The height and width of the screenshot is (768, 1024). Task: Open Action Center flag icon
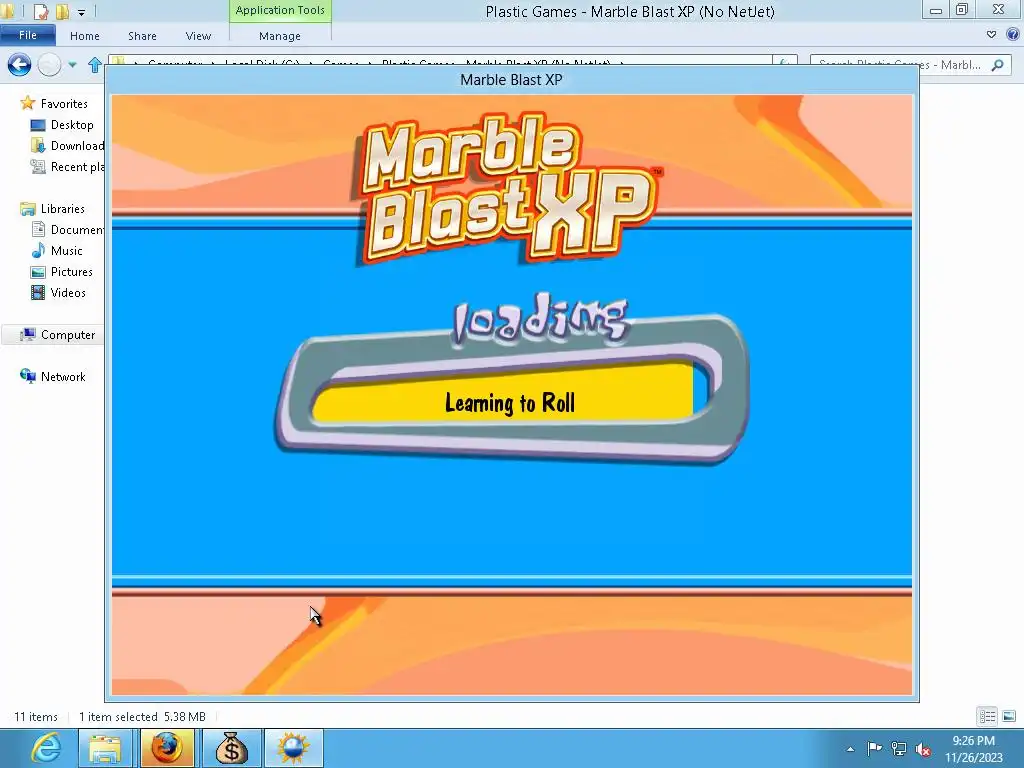(874, 748)
